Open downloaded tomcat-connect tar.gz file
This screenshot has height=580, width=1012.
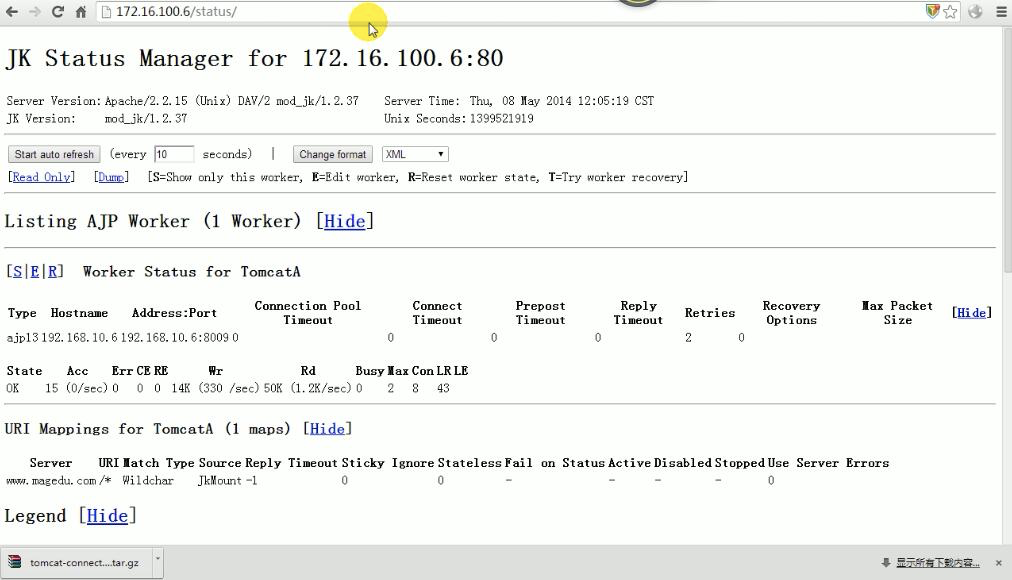click(76, 563)
